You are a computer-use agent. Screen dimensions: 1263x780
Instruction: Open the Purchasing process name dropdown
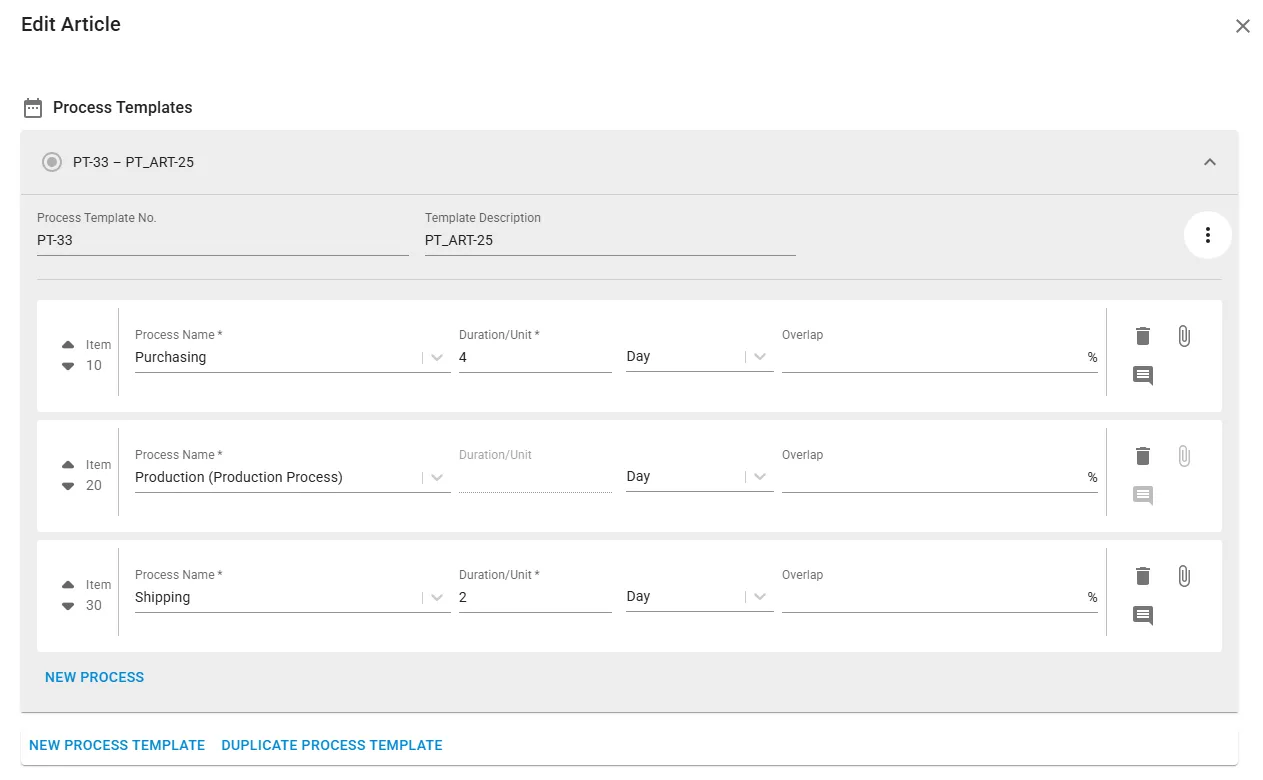click(x=438, y=357)
